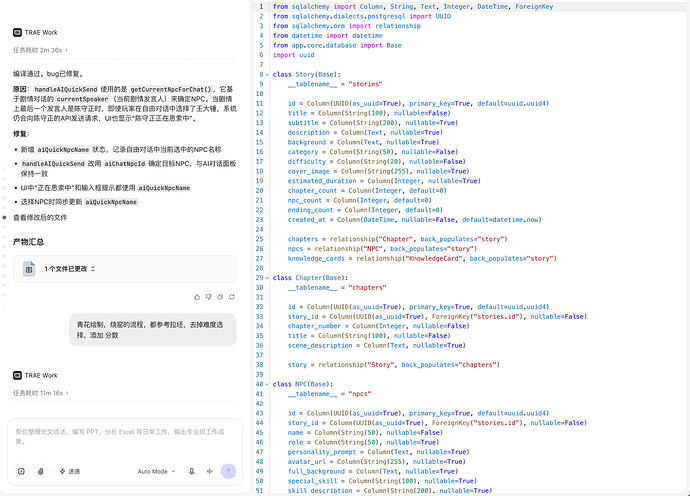Click the regenerate response icon
This screenshot has width=690, height=496.
point(232,297)
